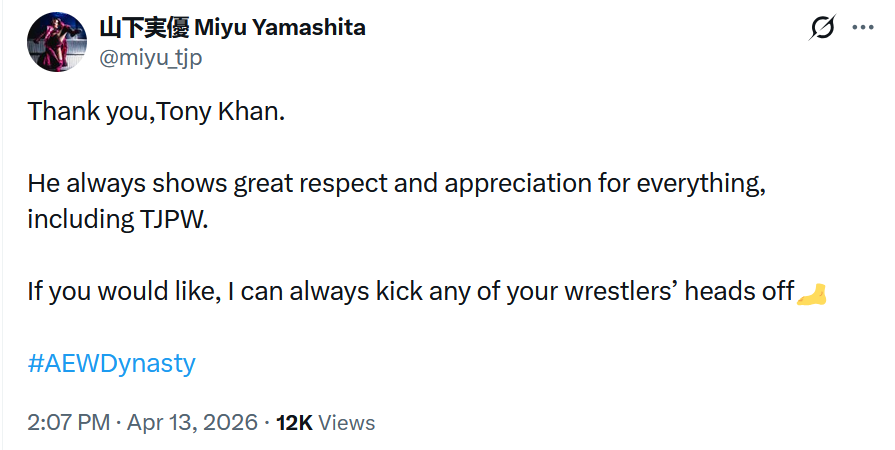
Task: Open the three-dot More options menu
Action: click(862, 28)
